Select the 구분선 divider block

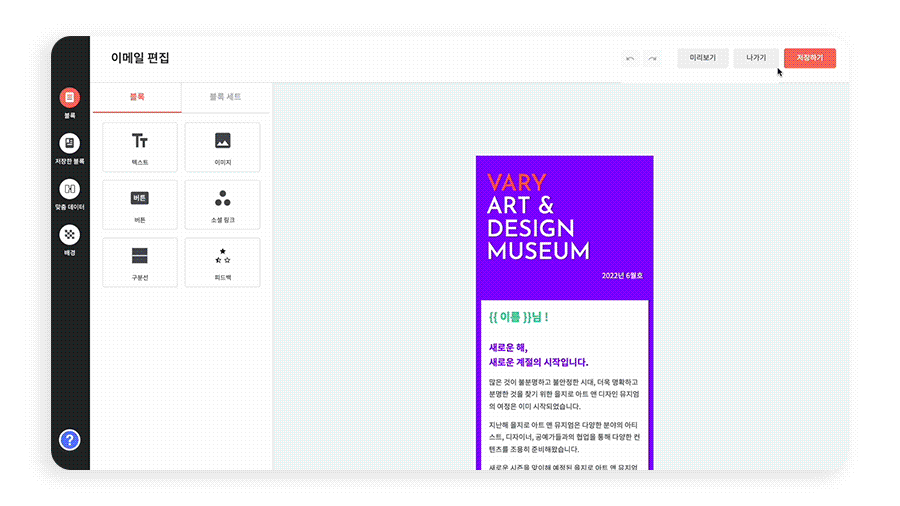pos(140,262)
